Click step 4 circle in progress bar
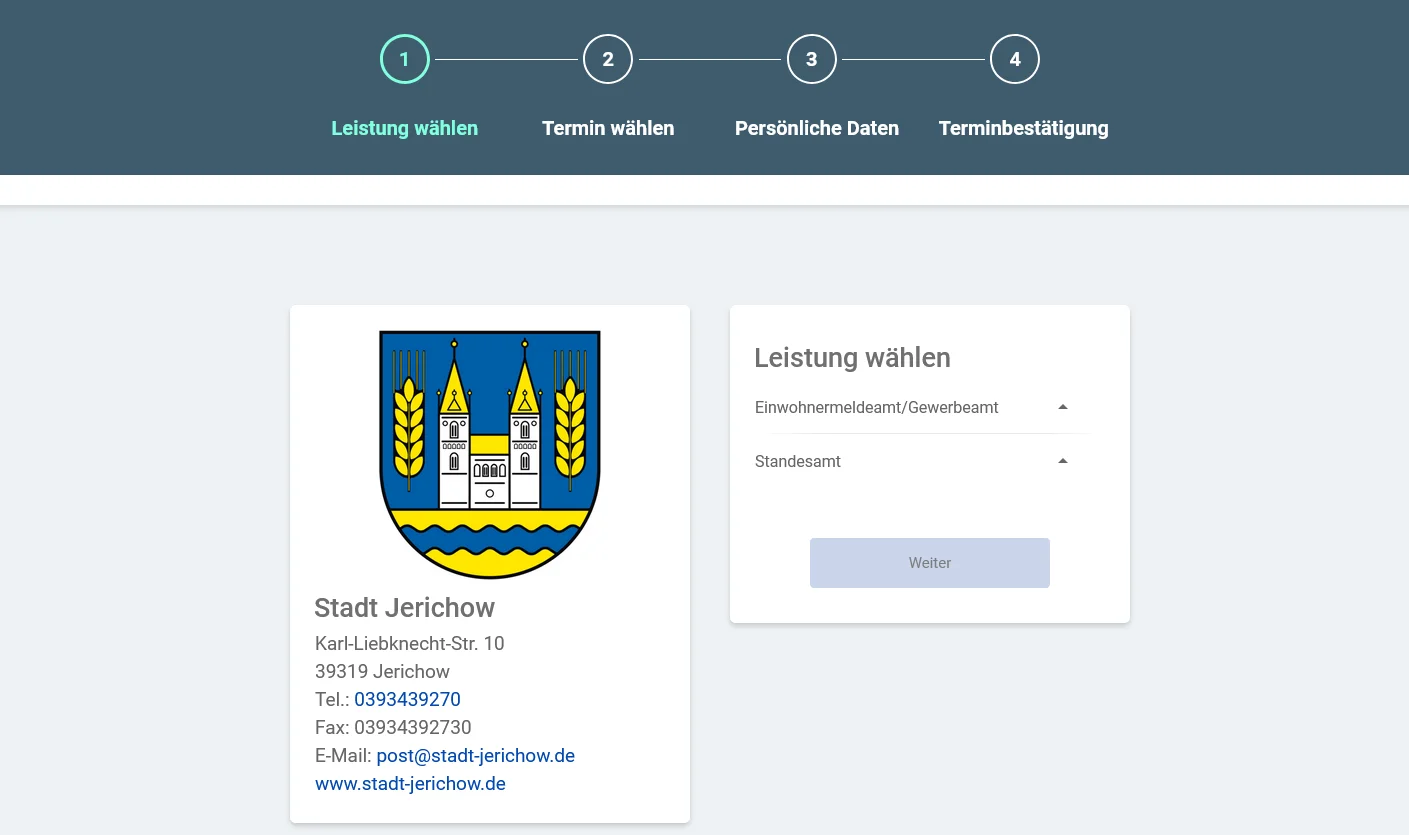Image resolution: width=1409 pixels, height=835 pixels. 1015,59
